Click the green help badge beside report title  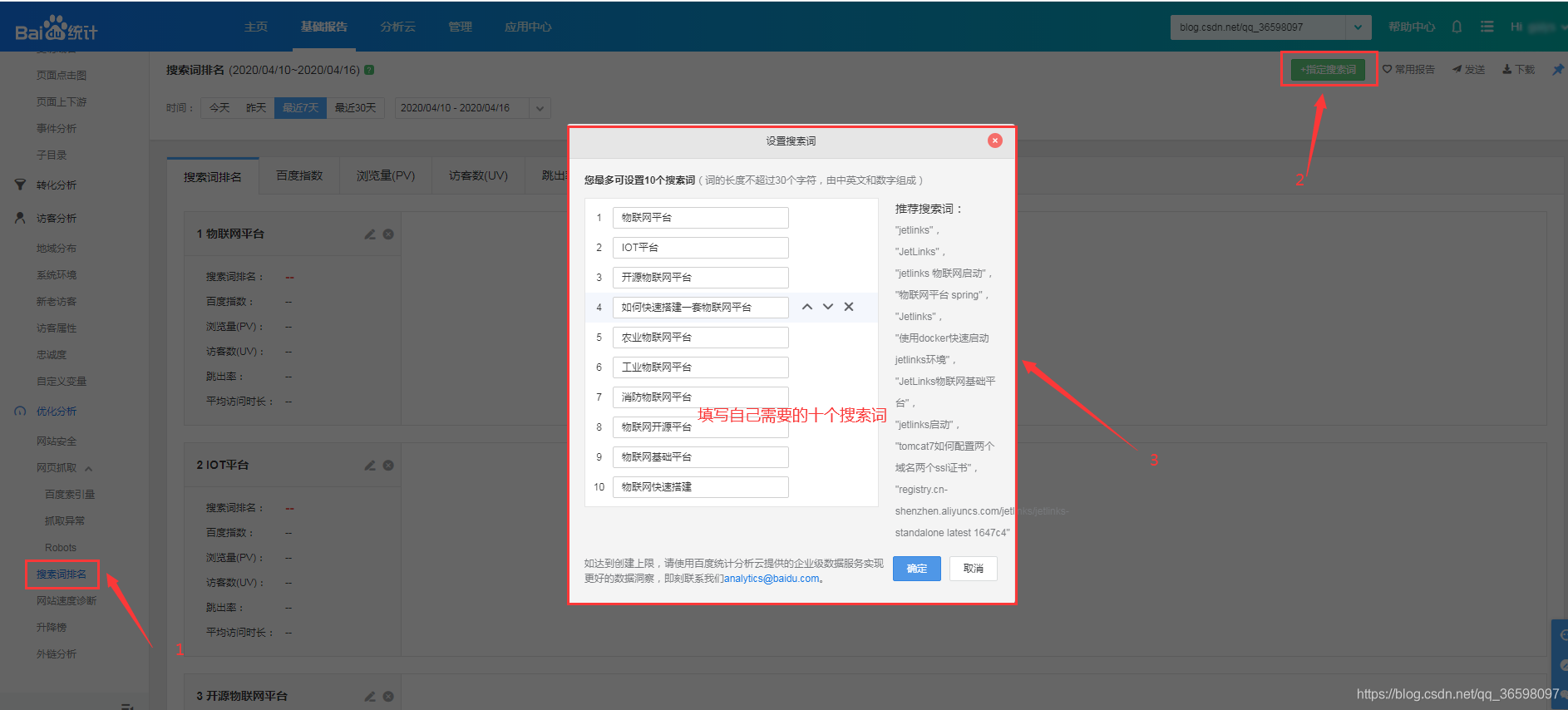pos(369,70)
